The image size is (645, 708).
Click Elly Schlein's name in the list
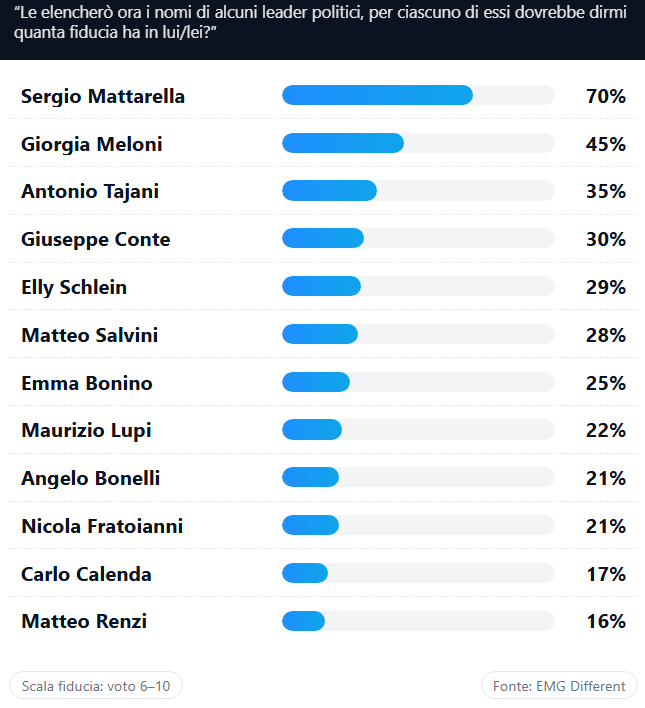(x=74, y=287)
